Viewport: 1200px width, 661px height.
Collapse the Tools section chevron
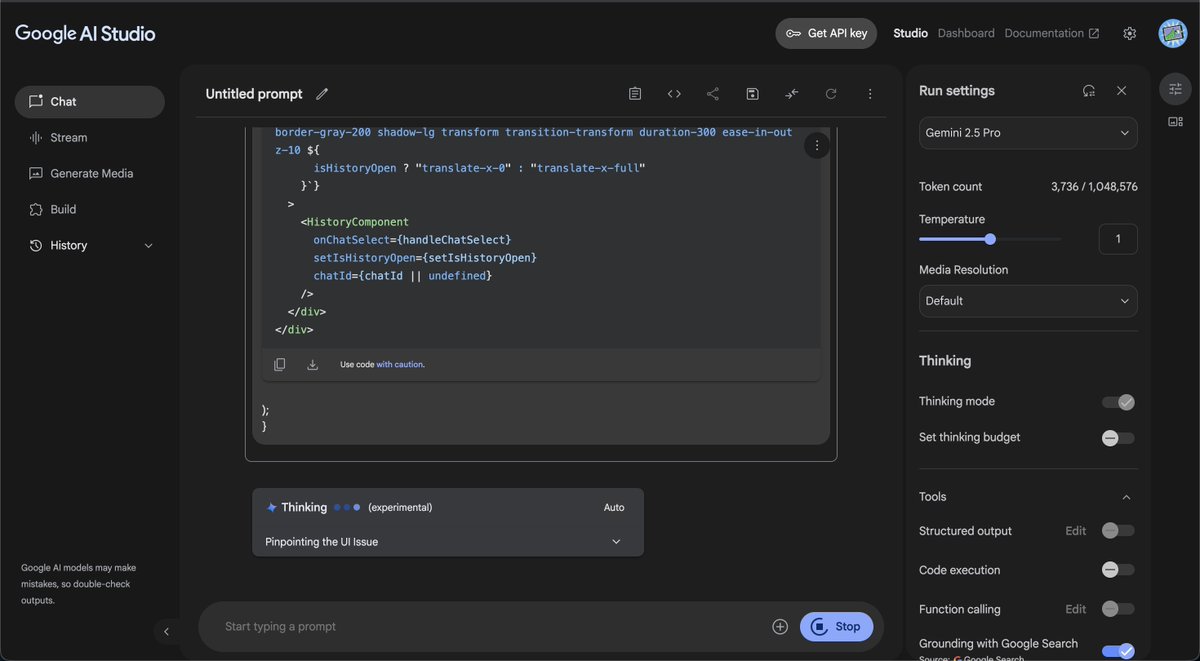(x=1126, y=497)
